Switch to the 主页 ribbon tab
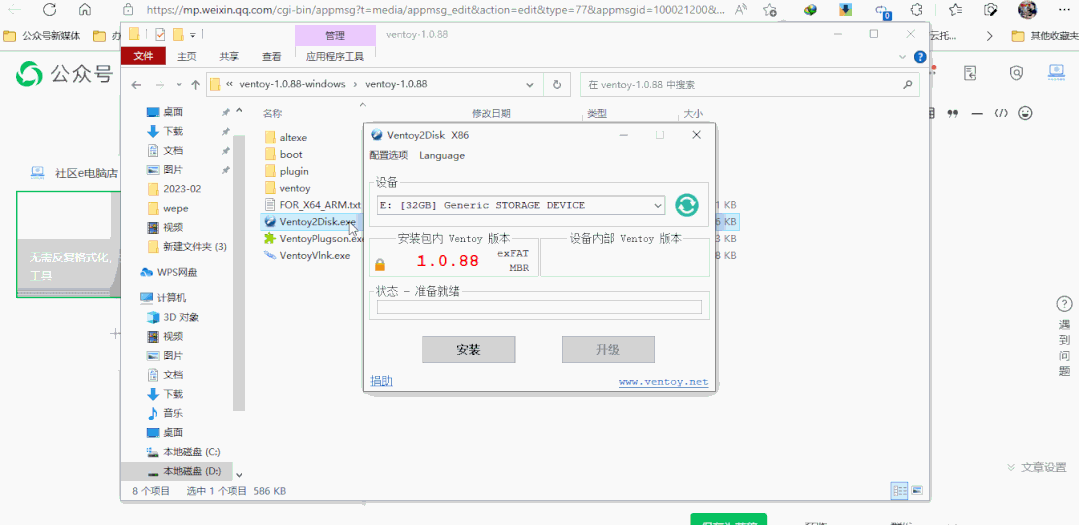The width and height of the screenshot is (1079, 525). coord(186,56)
